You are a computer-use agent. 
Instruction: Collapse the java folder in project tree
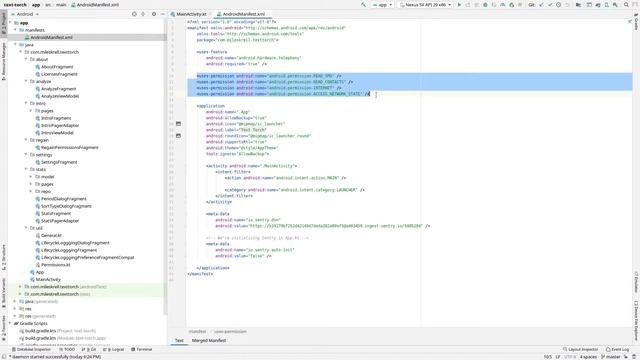(x=15, y=44)
